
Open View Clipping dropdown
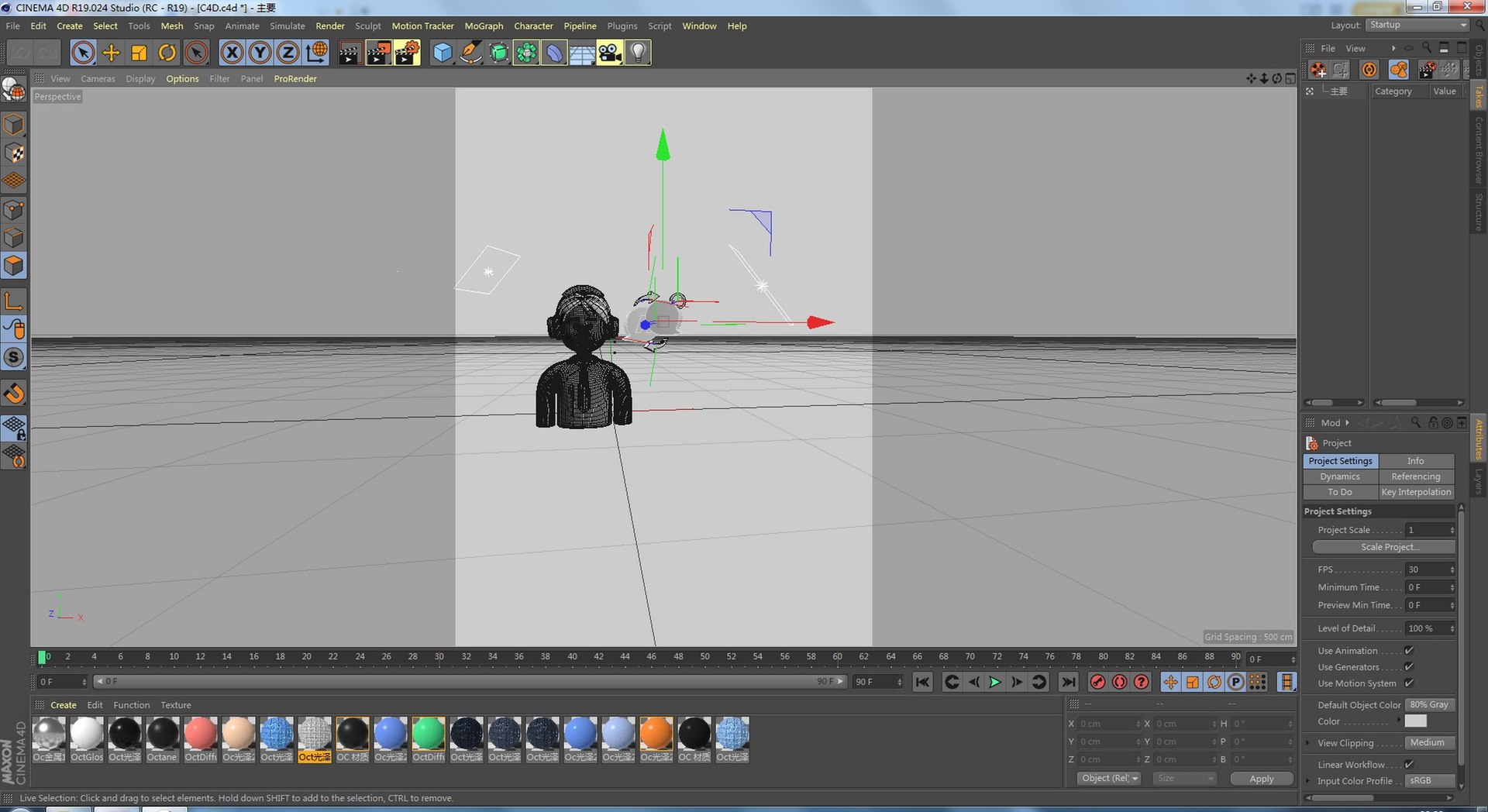point(1430,743)
